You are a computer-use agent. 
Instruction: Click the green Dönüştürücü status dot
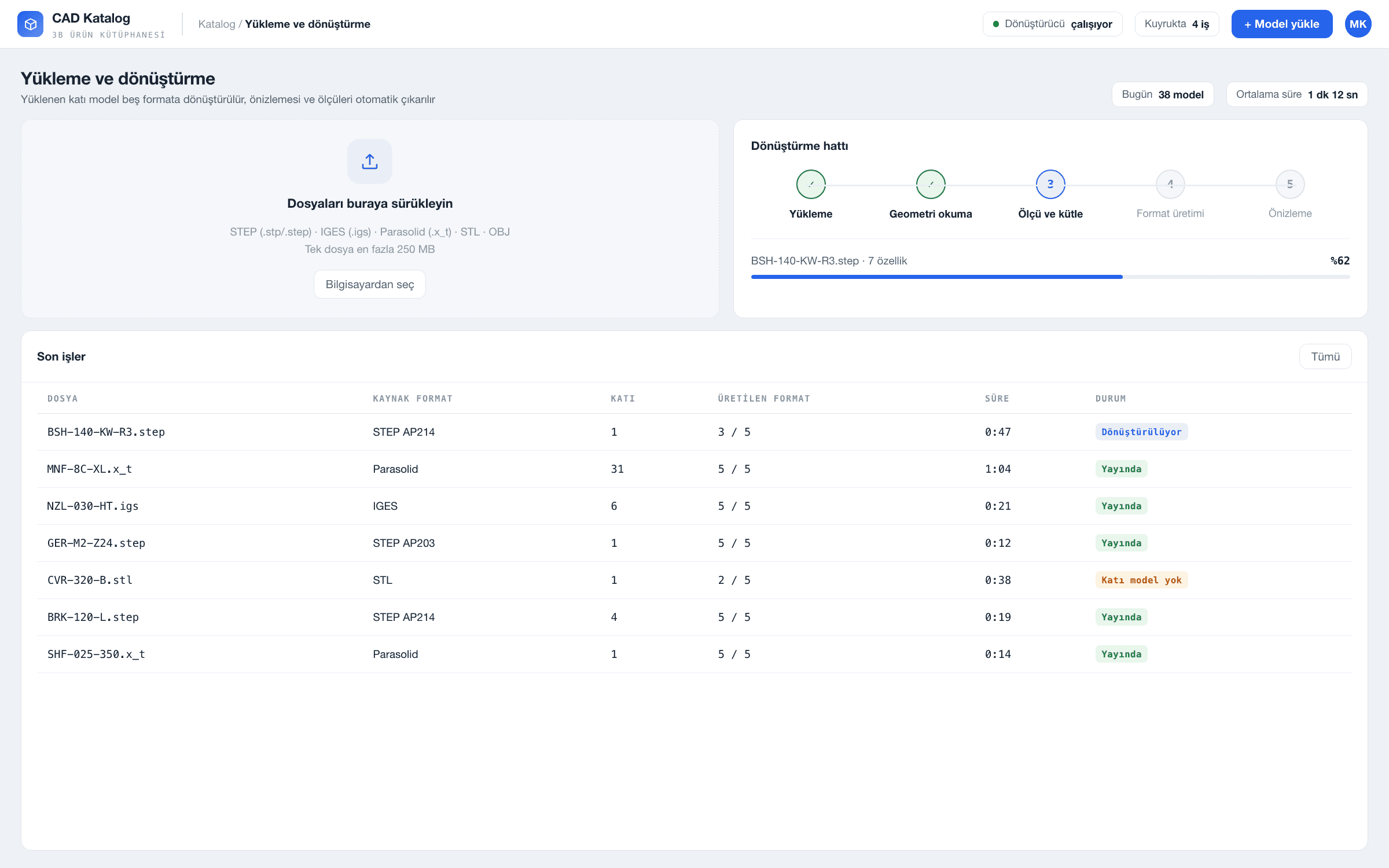[x=996, y=24]
